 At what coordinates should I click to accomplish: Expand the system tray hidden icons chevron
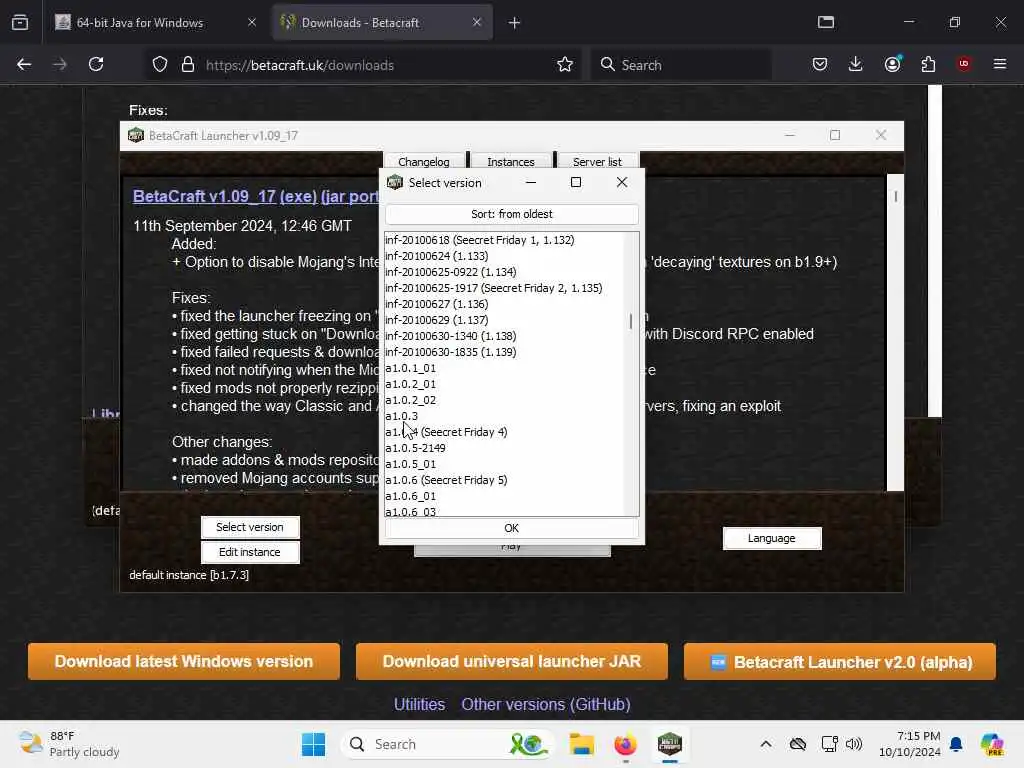(x=766, y=744)
